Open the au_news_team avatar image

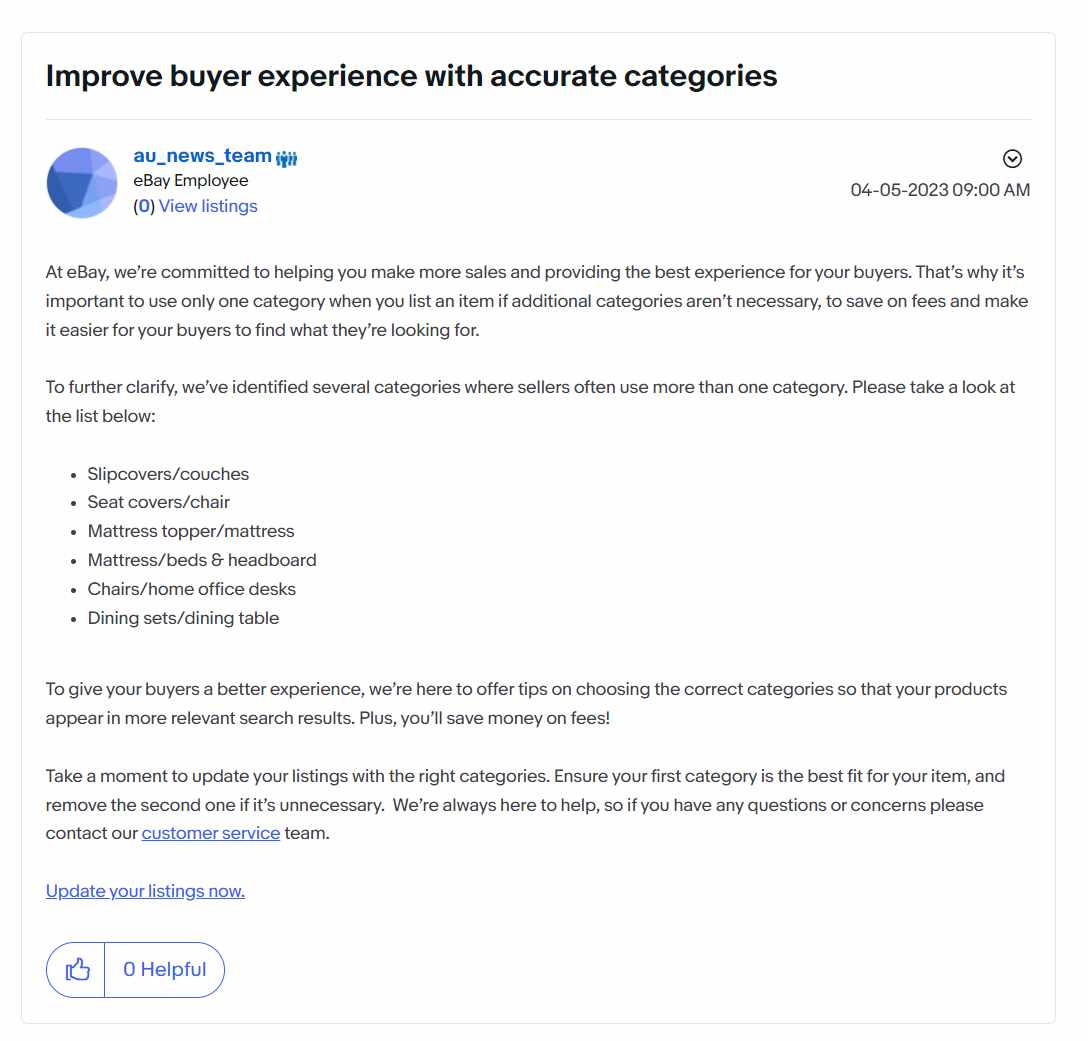click(x=83, y=185)
